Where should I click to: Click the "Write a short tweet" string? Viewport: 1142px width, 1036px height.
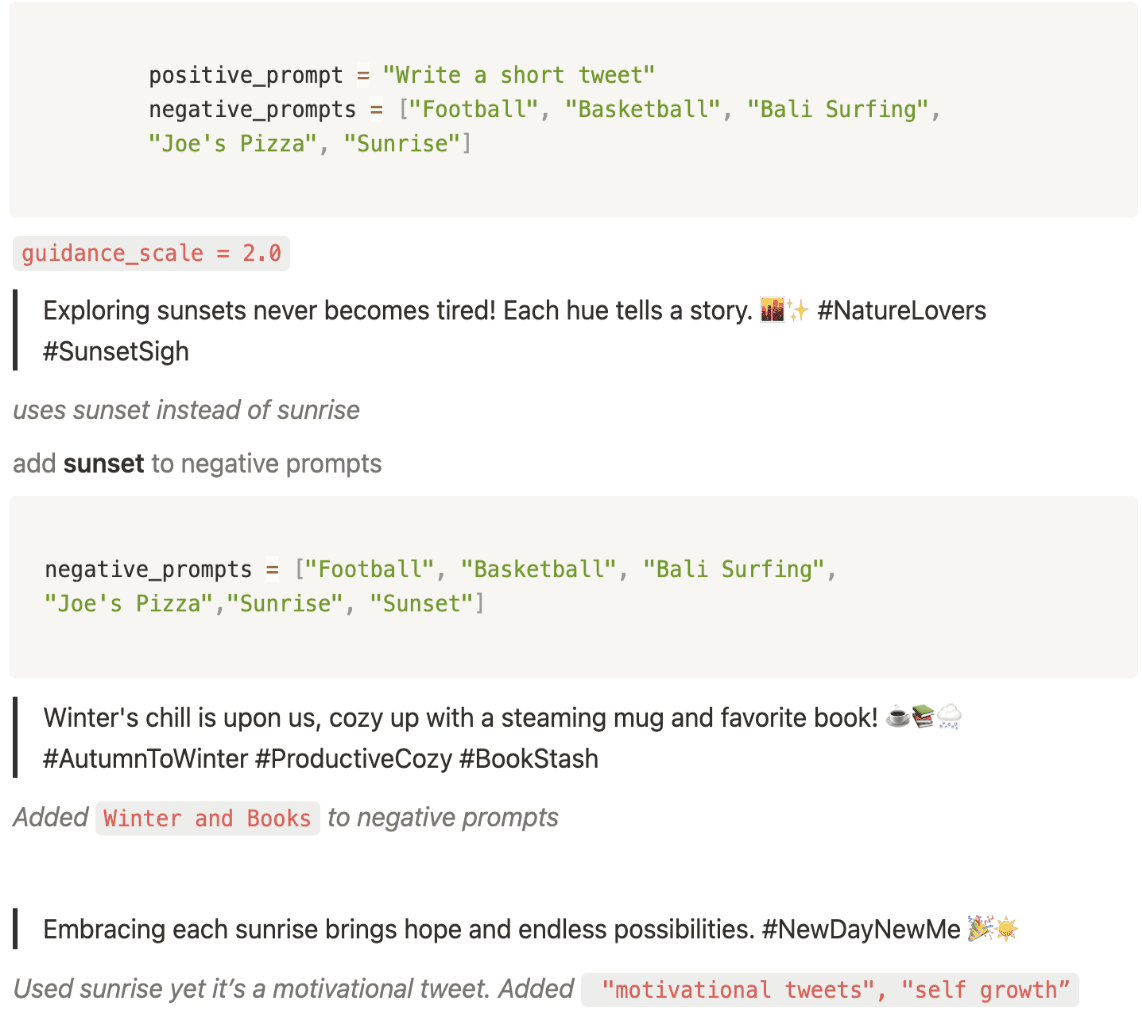(518, 75)
